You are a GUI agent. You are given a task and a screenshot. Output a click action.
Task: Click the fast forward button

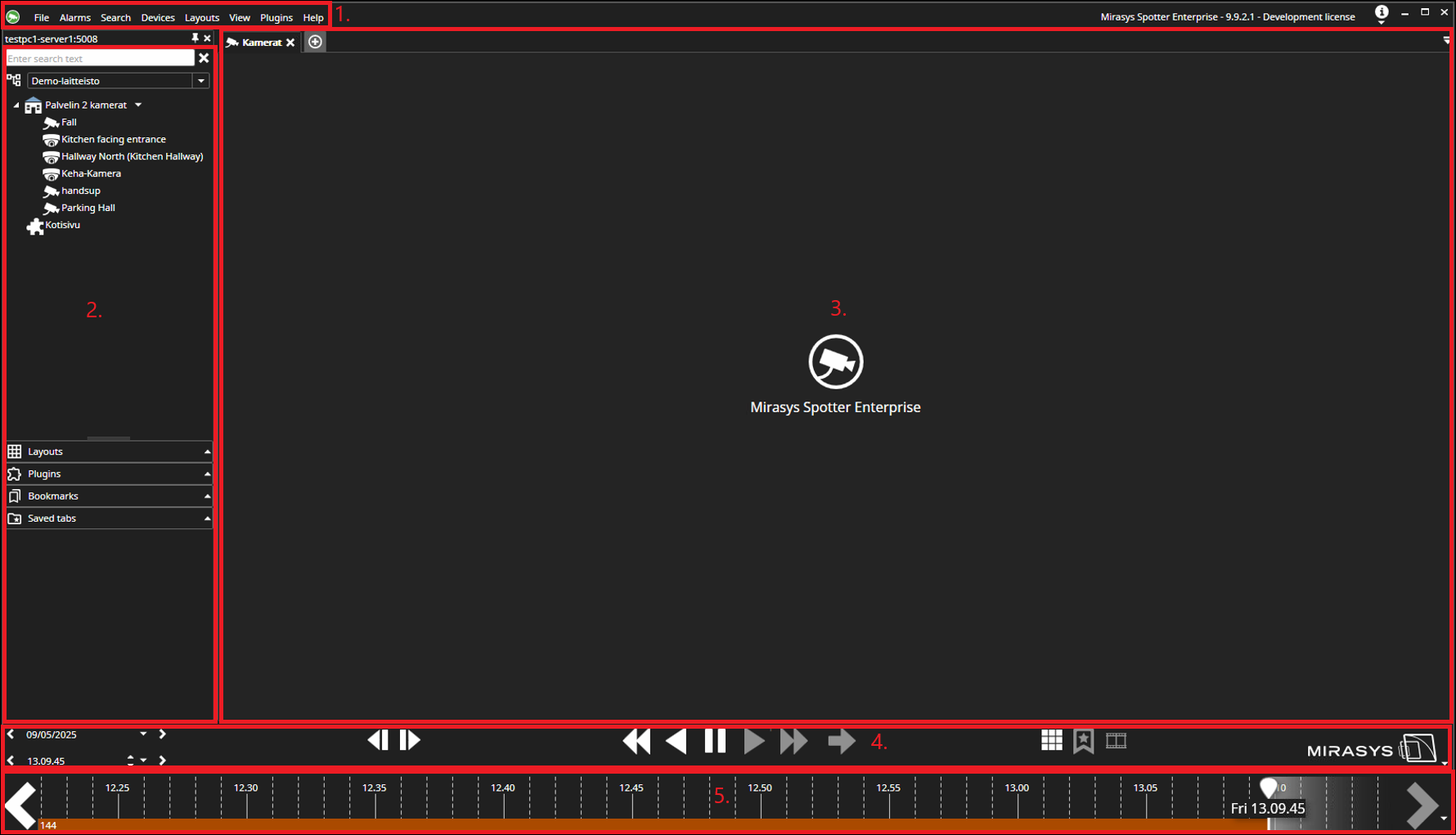tap(793, 741)
